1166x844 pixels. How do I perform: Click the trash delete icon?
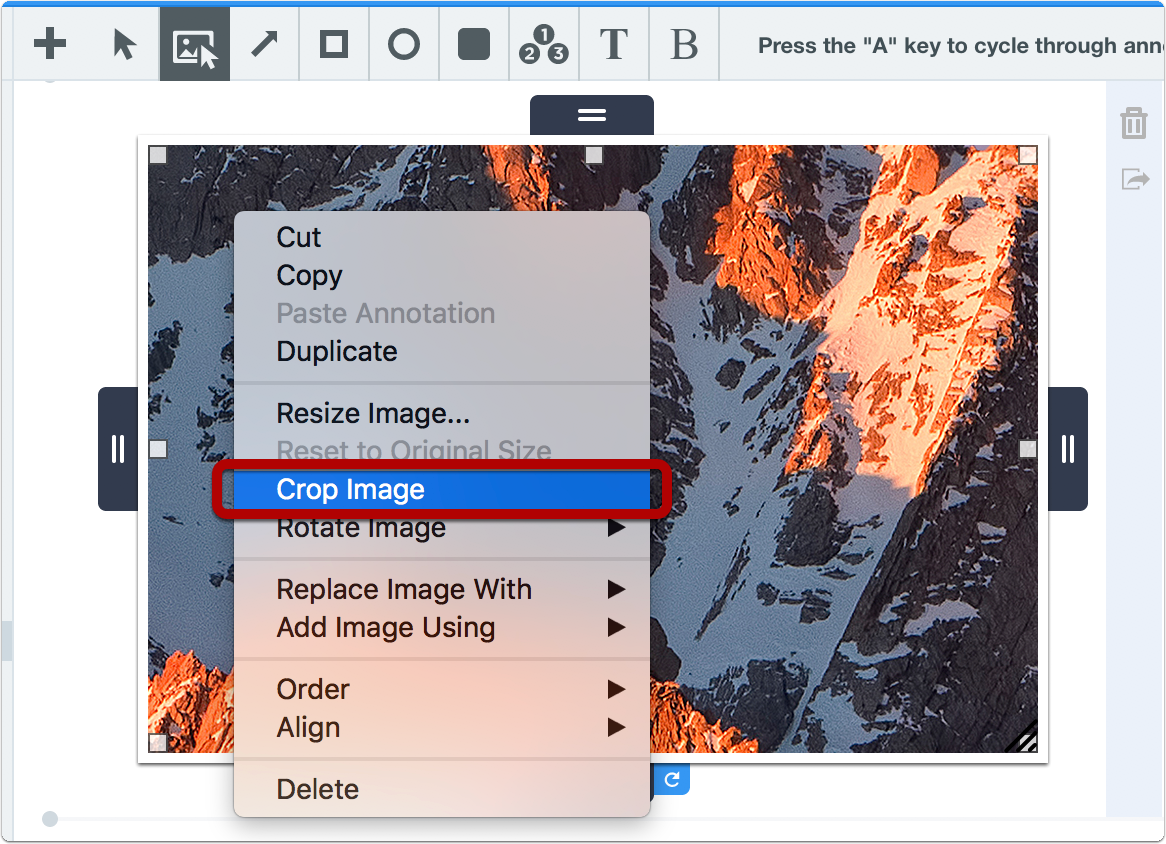point(1134,123)
